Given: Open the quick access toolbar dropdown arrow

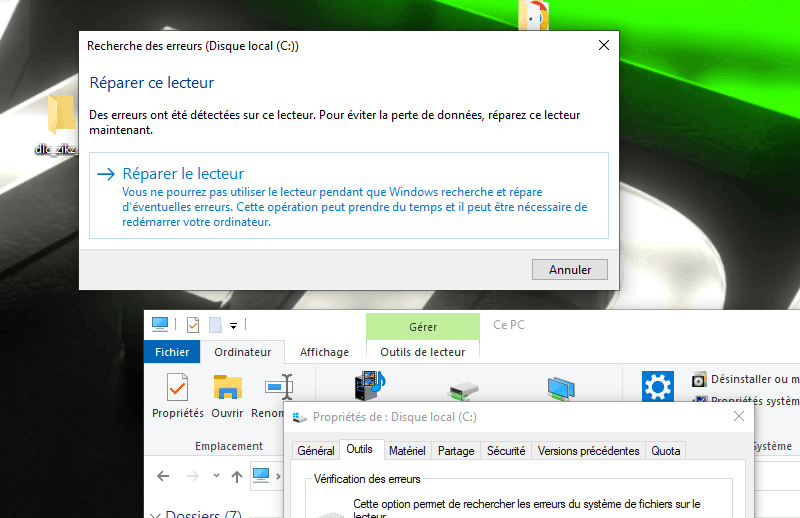Looking at the screenshot, I should click(x=233, y=326).
